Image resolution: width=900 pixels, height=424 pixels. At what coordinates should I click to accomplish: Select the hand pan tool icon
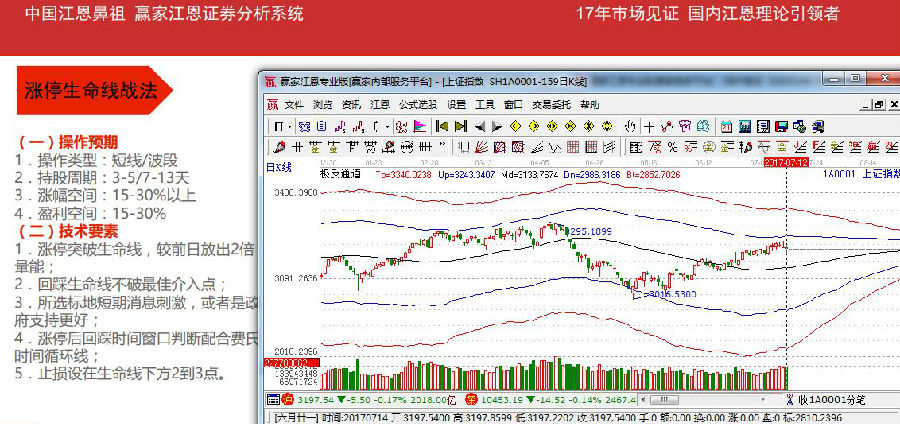(630, 126)
